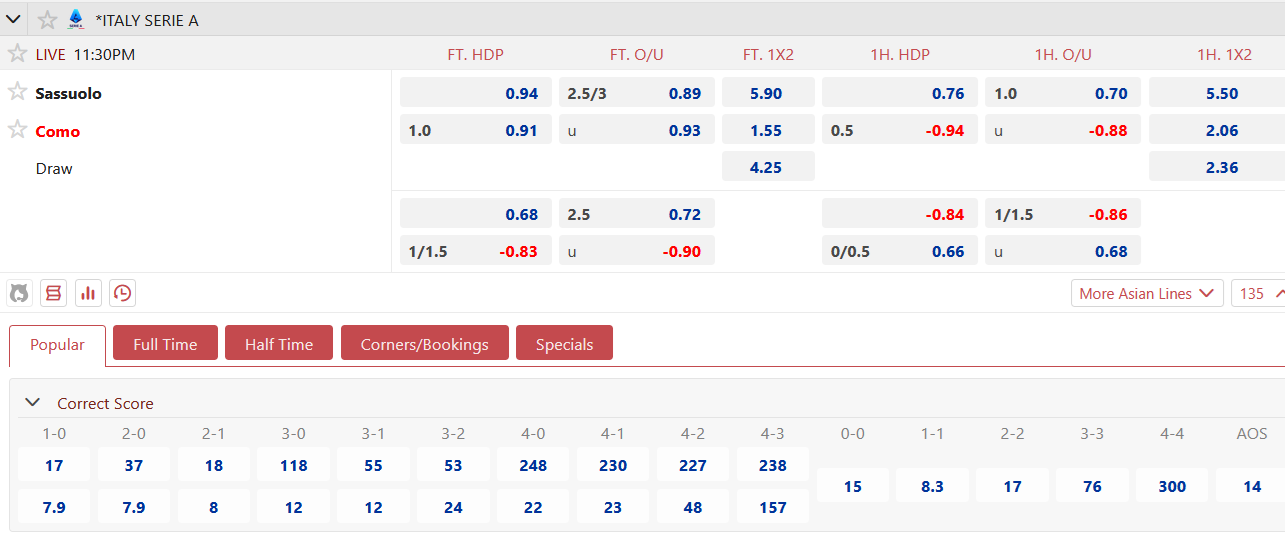
Task: Pick Sassuolo FT 1X2 odds 5.90
Action: (767, 93)
